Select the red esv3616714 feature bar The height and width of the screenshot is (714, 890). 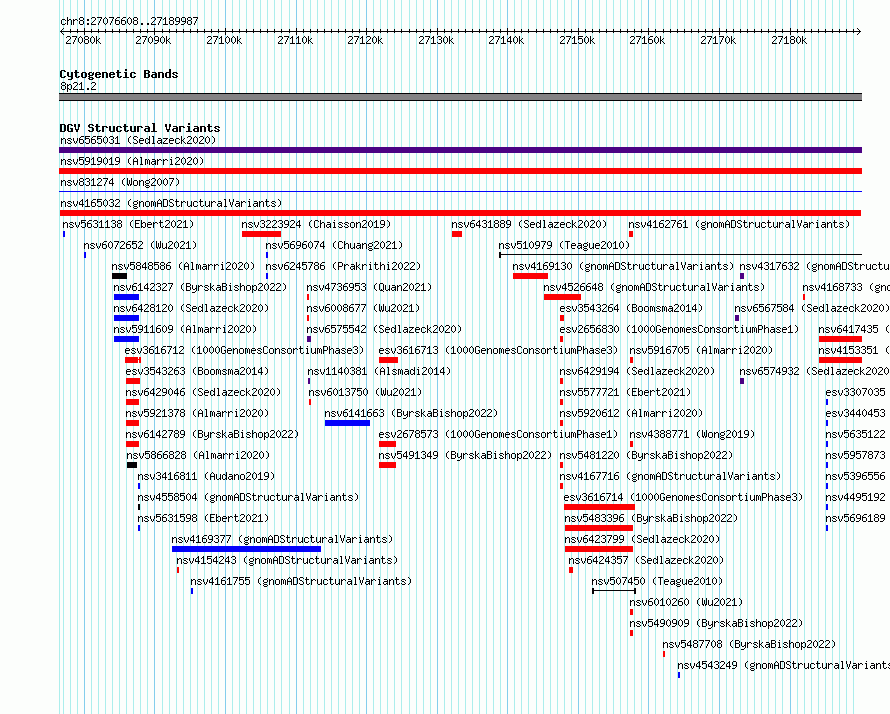pyautogui.click(x=599, y=507)
